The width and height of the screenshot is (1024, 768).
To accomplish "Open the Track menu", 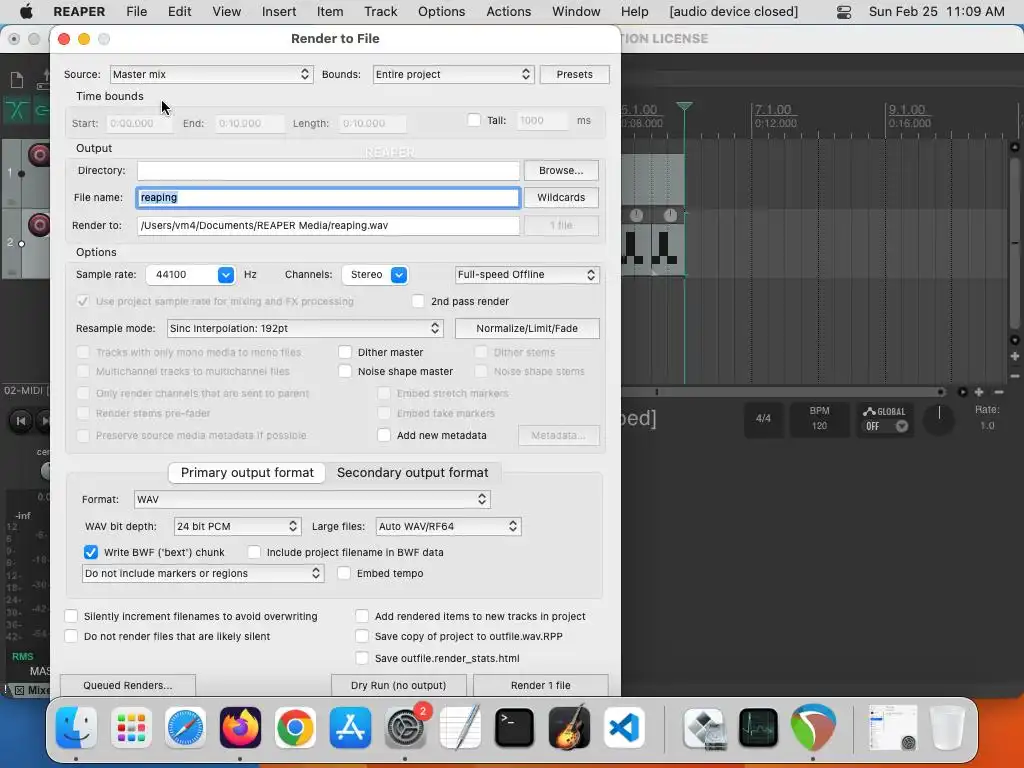I will pos(380,12).
